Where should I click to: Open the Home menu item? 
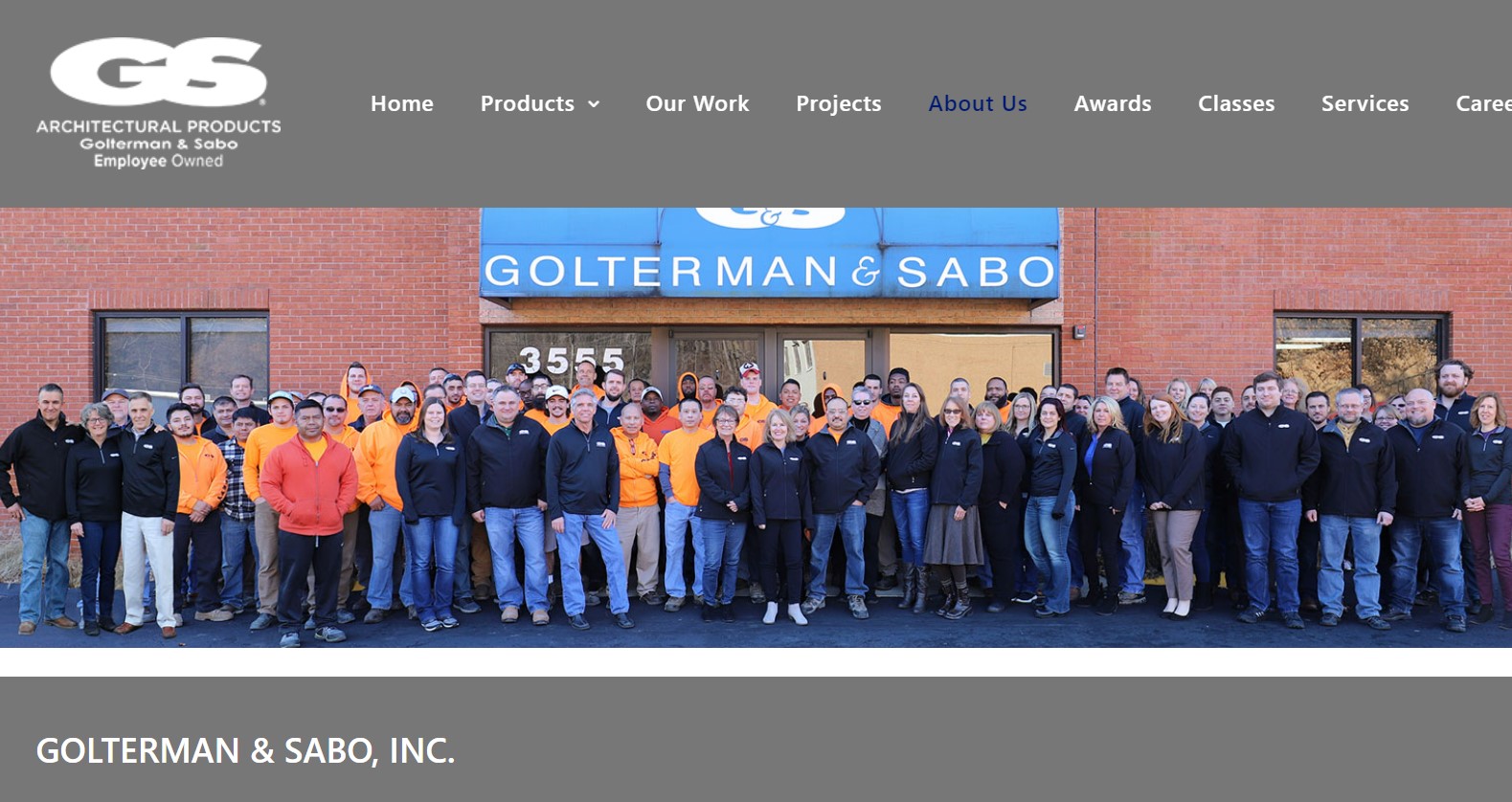(x=402, y=103)
